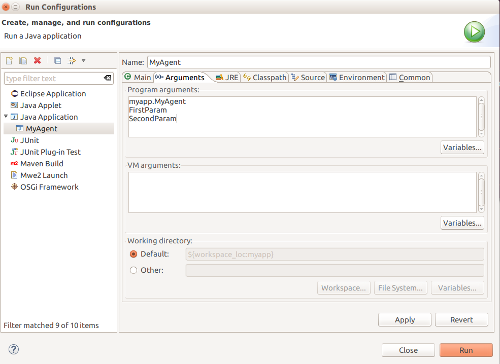Select OSGi Framework configuration type
The width and height of the screenshot is (500, 364).
[45, 187]
